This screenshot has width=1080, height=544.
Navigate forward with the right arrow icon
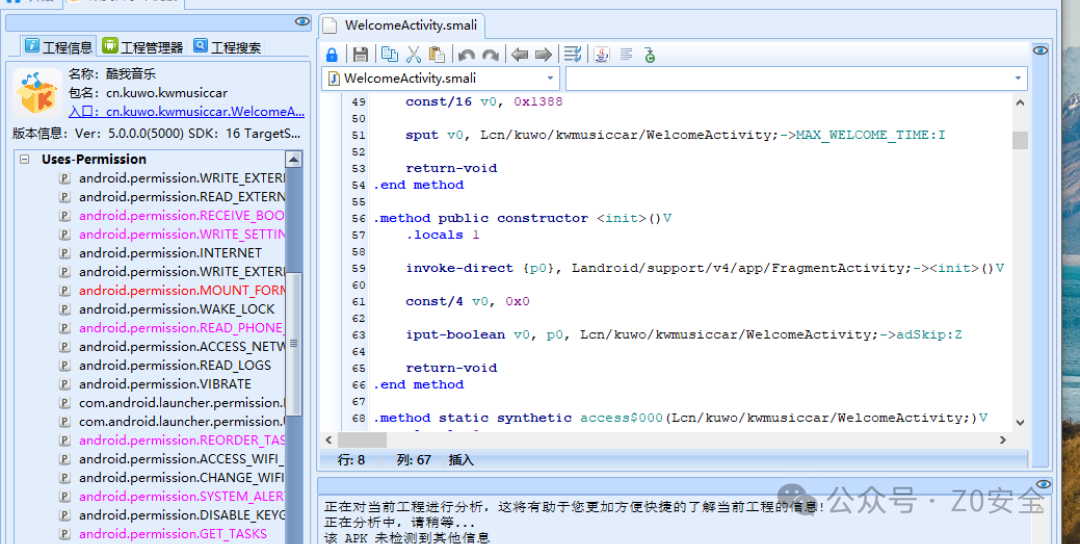click(543, 54)
